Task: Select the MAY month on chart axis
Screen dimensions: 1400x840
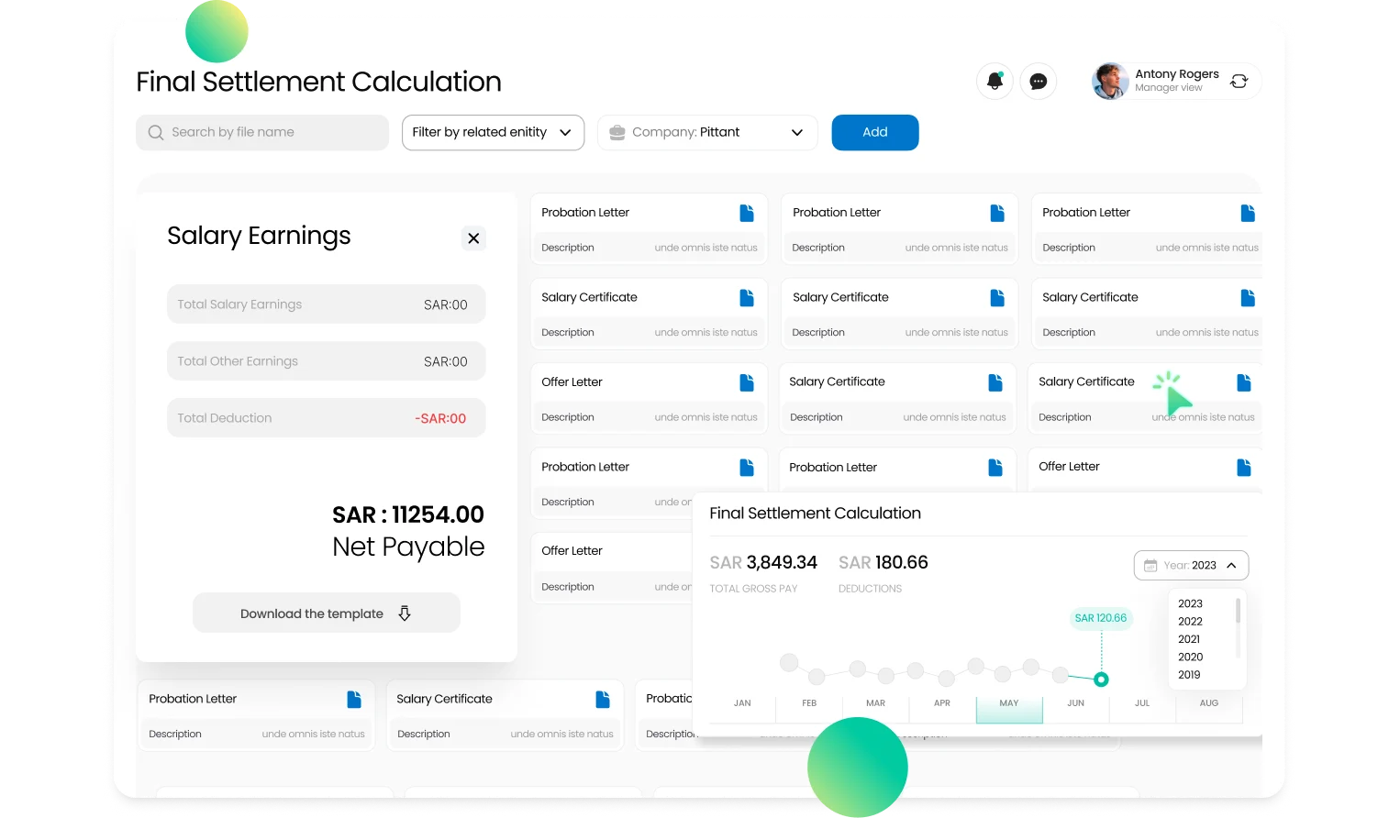Action: pos(1009,703)
